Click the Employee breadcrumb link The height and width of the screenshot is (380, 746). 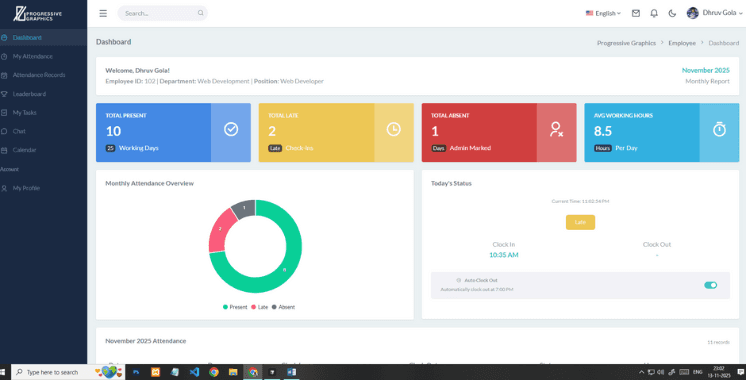[x=682, y=43]
